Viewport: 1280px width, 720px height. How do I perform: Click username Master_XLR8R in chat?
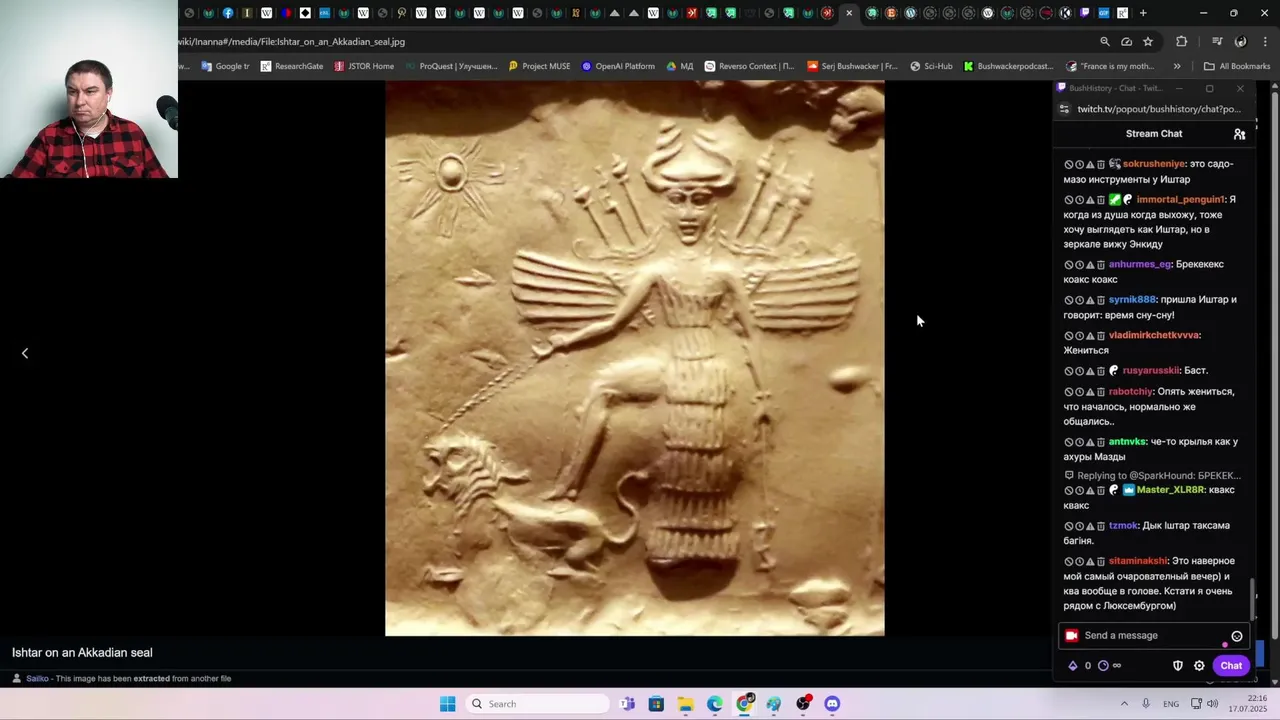point(1171,490)
